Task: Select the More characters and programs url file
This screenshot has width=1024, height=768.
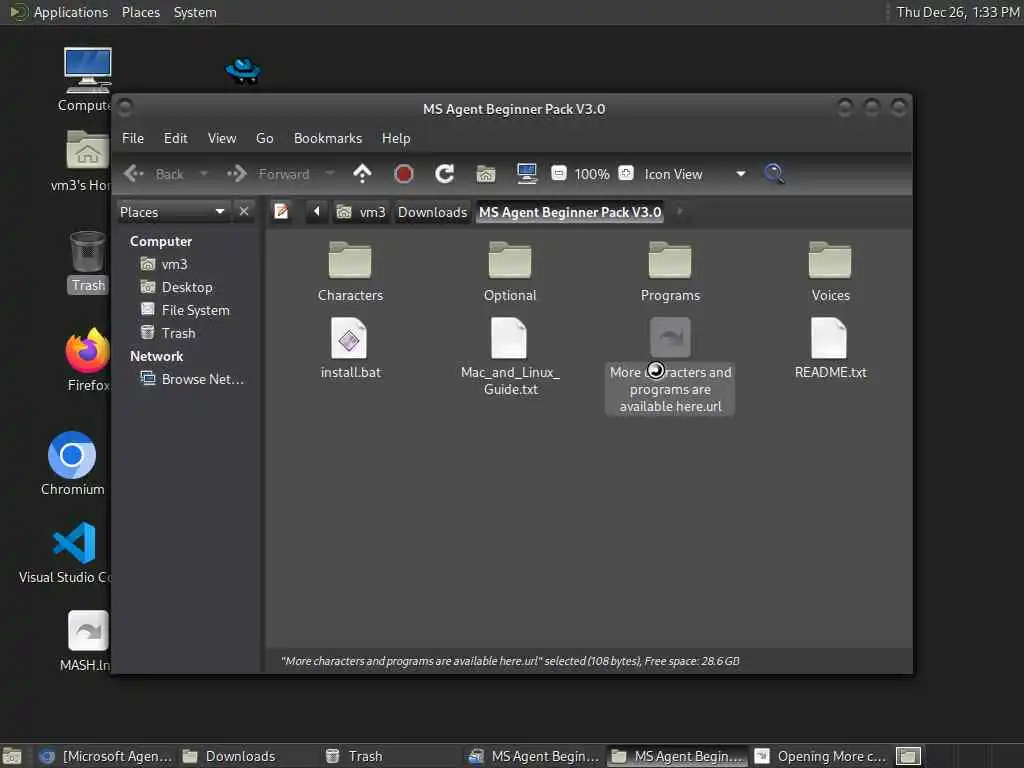Action: [x=670, y=366]
